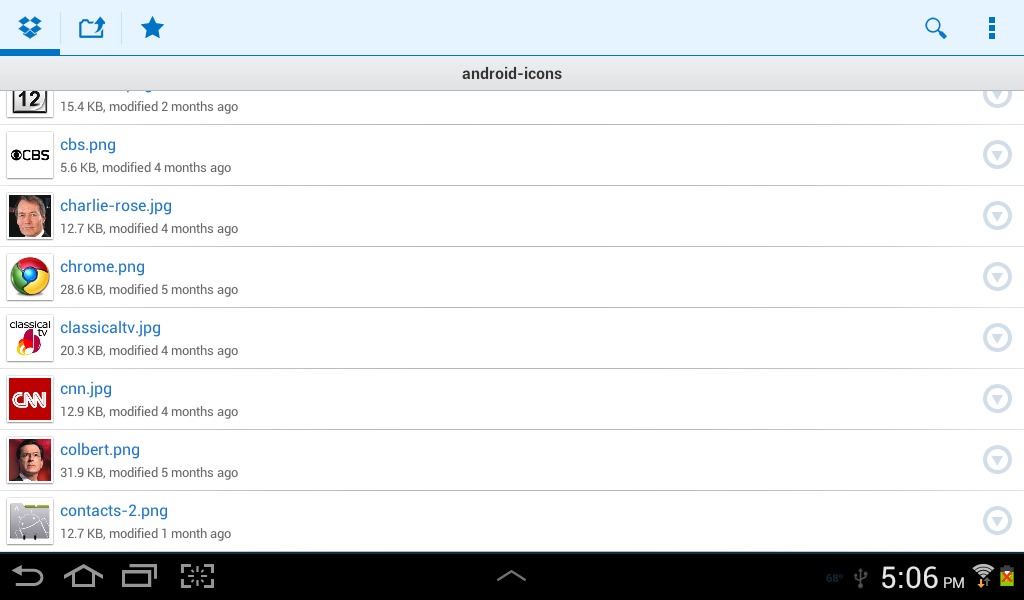Open the Favorites star tab
This screenshot has height=600, width=1024.
click(152, 27)
